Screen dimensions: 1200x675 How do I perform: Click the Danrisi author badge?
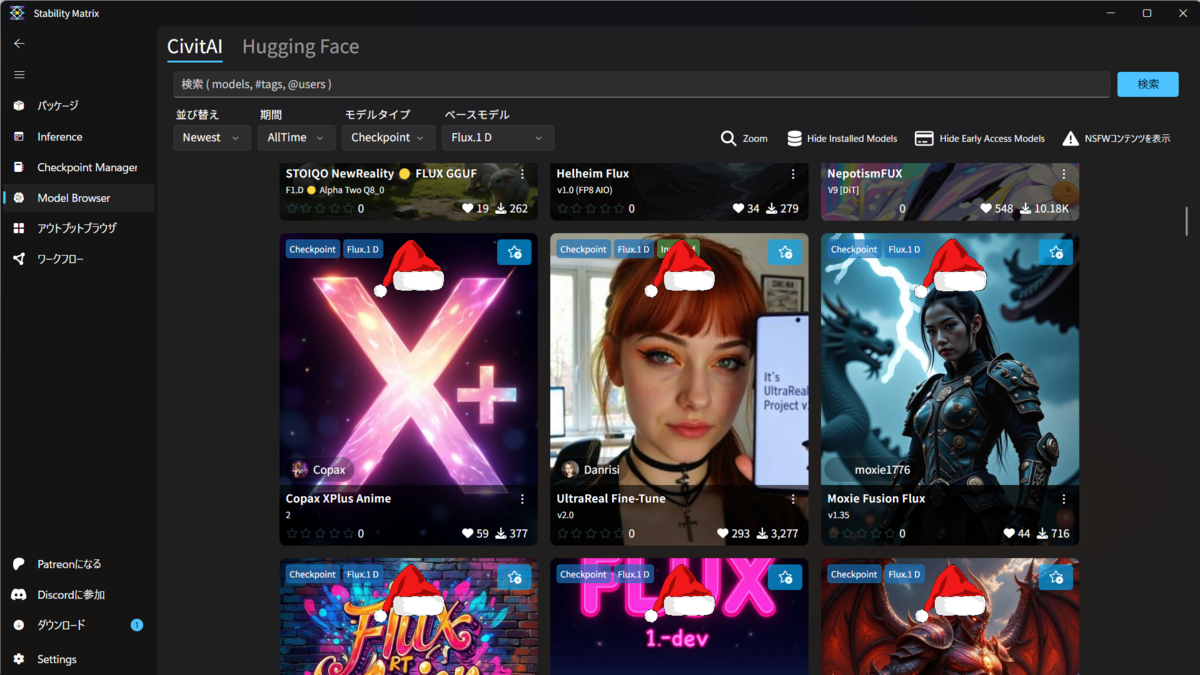(x=591, y=469)
